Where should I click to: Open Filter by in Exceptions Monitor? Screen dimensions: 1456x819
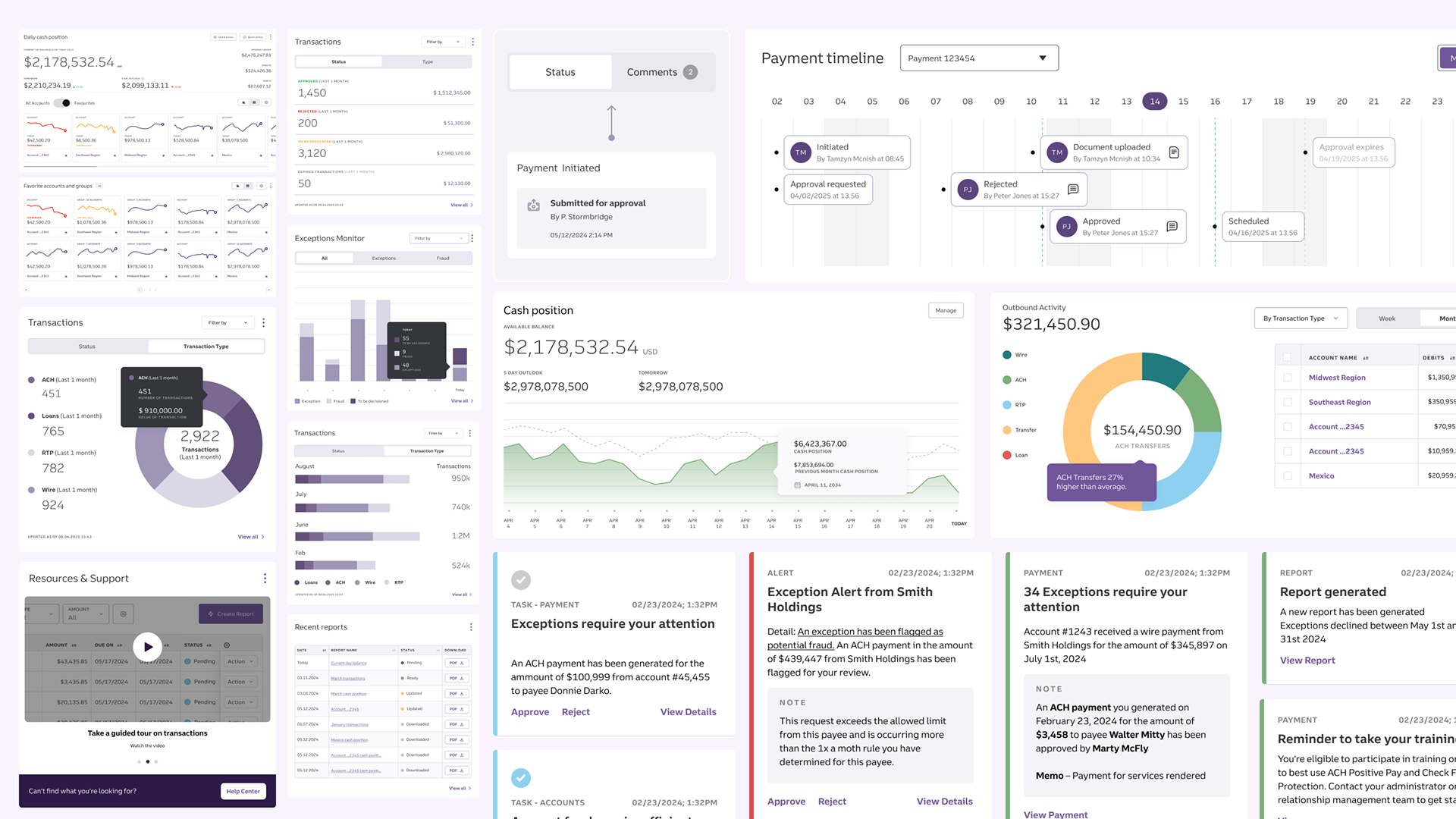[x=438, y=238]
